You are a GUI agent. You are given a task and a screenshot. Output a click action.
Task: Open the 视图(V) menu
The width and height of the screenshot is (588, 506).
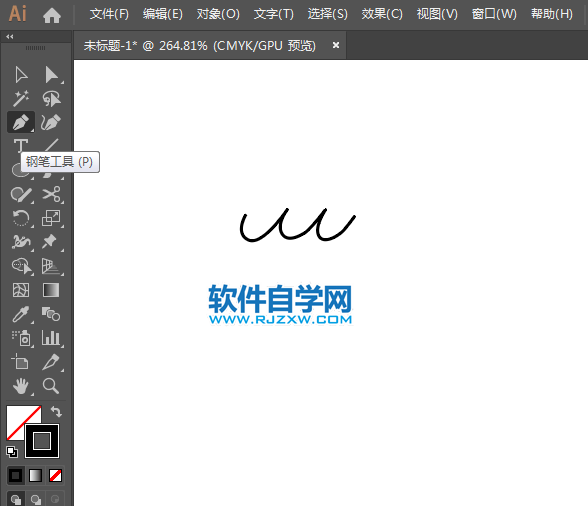click(x=437, y=14)
